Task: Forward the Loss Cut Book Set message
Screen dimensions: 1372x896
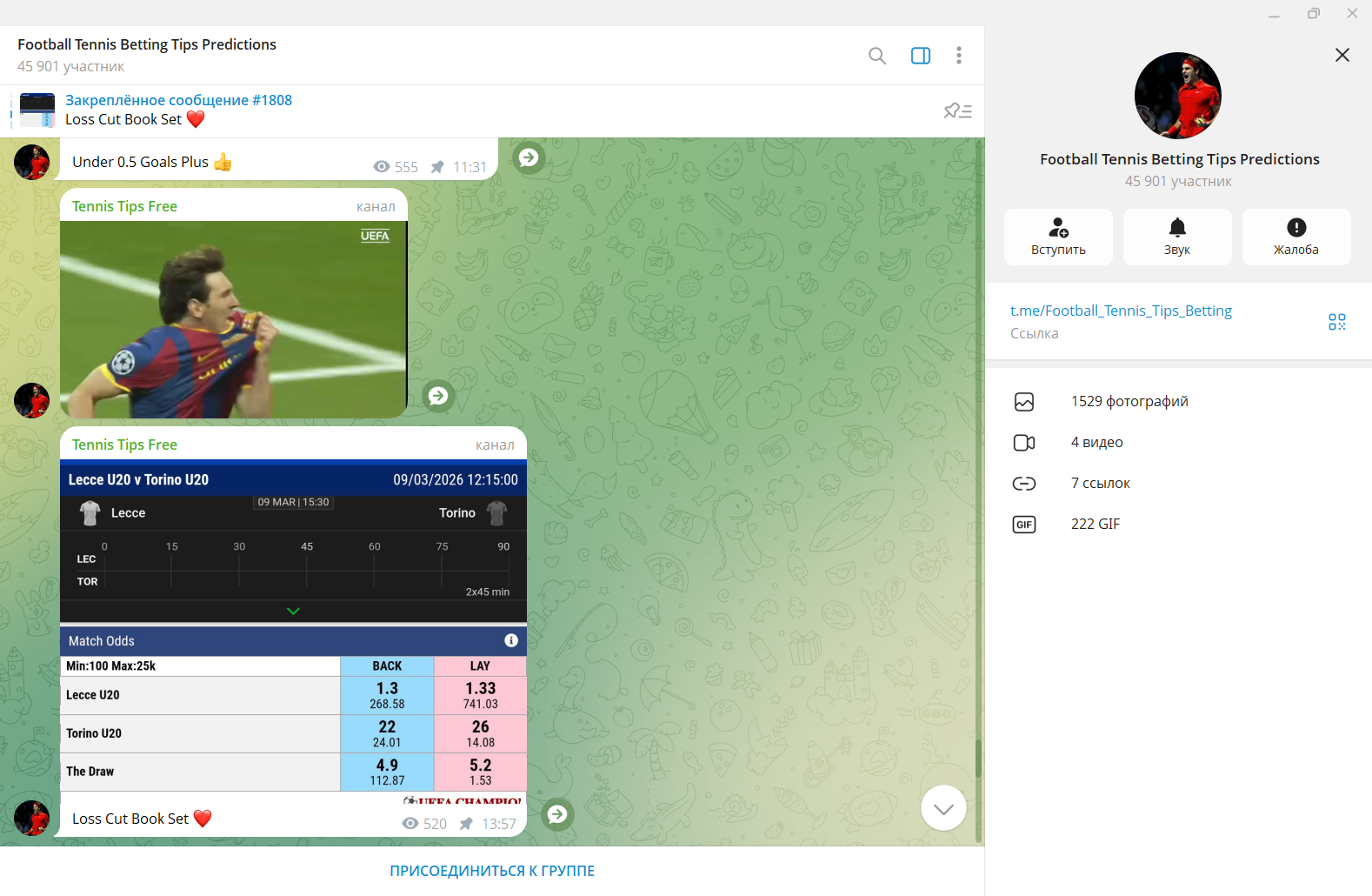Action: pyautogui.click(x=557, y=814)
